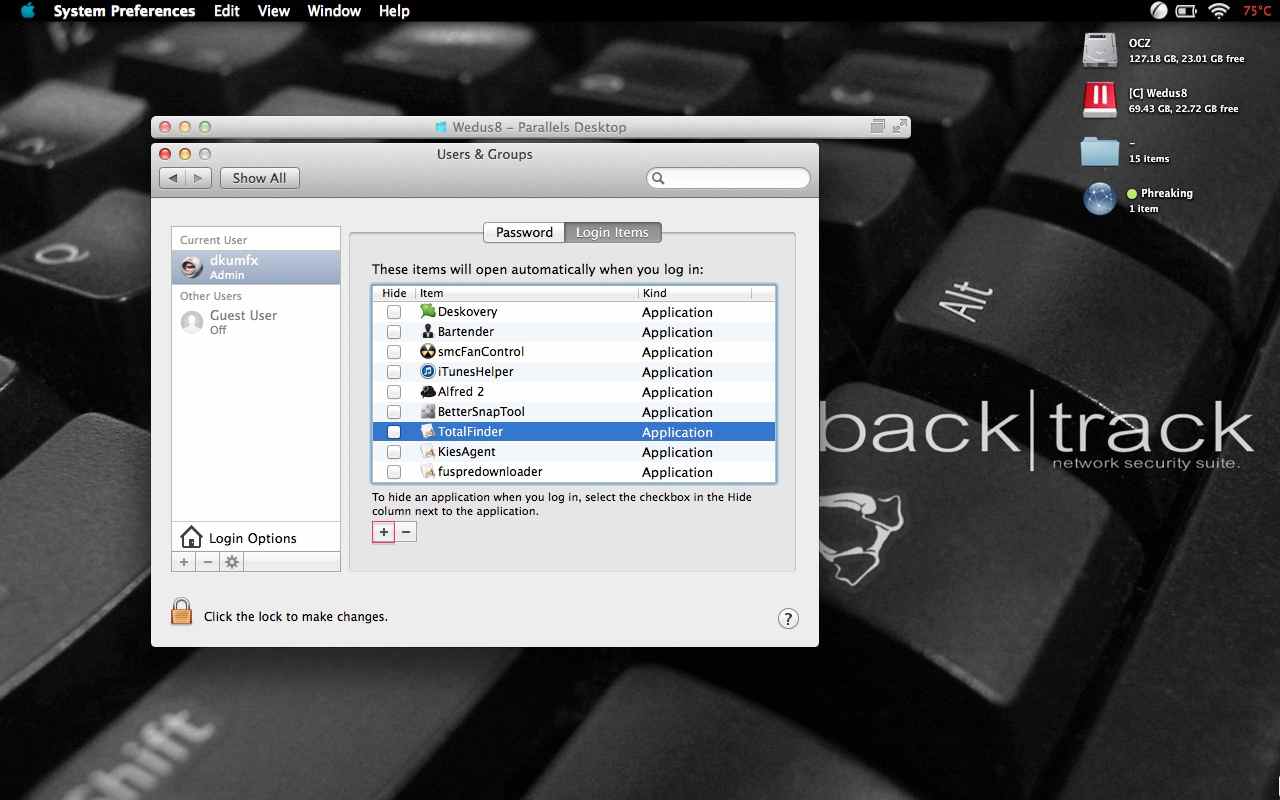This screenshot has width=1280, height=800.
Task: Click the BetterSnapTool app icon
Action: [428, 412]
